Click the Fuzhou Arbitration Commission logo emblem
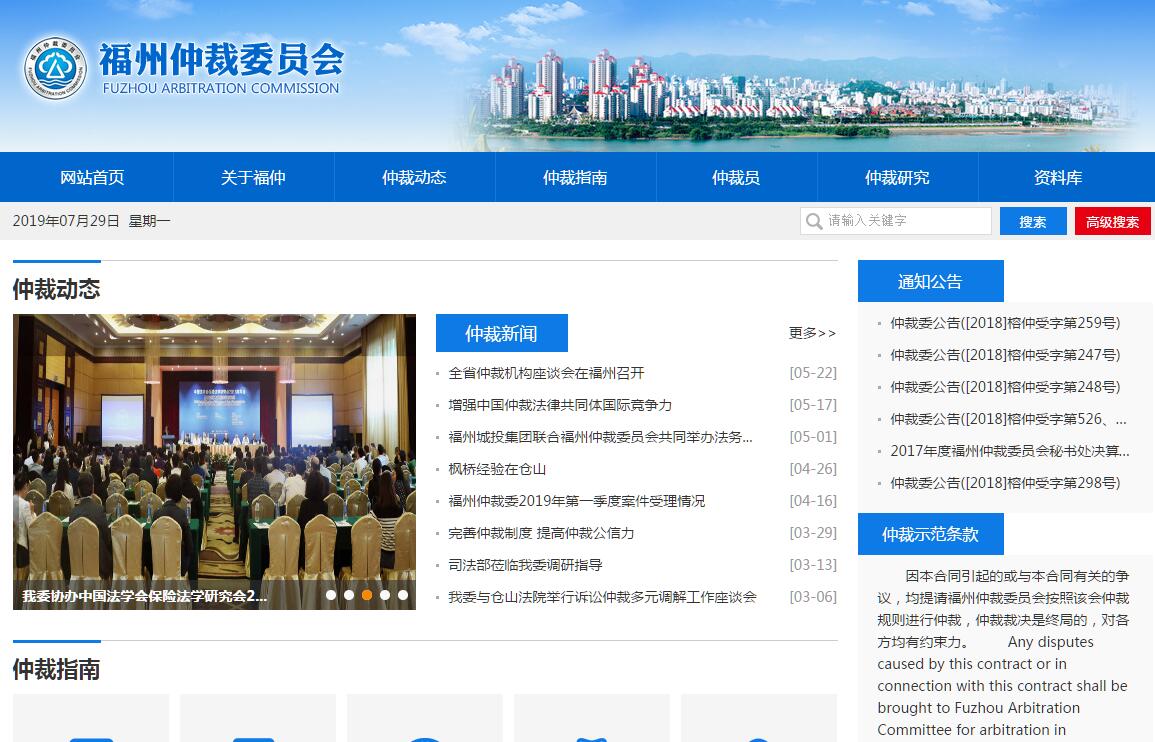The height and width of the screenshot is (742, 1155). [55, 68]
